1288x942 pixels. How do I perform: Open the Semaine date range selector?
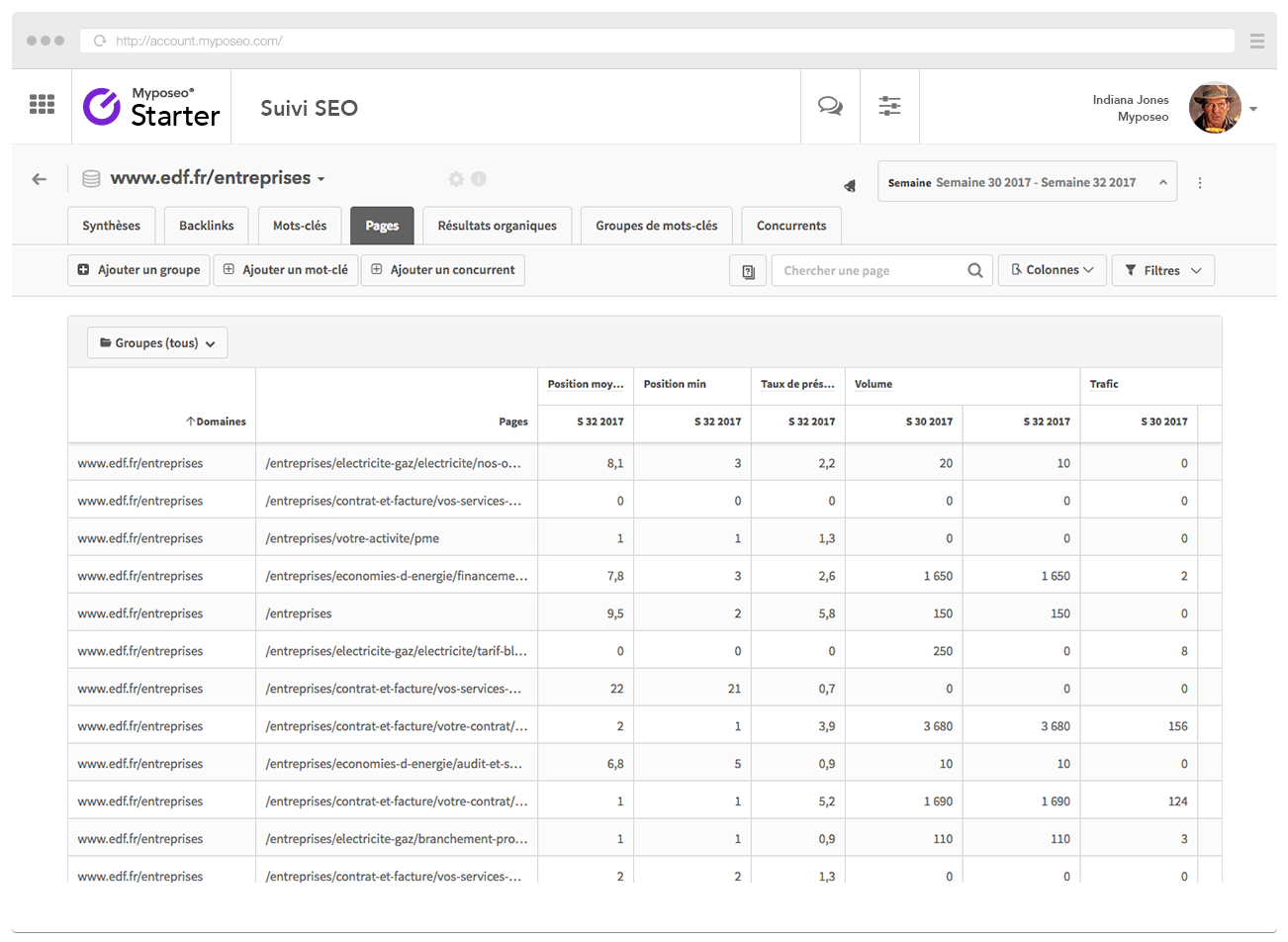1027,182
